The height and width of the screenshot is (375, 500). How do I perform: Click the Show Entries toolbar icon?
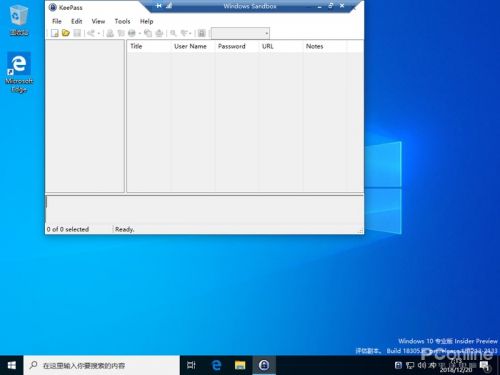pos(184,33)
